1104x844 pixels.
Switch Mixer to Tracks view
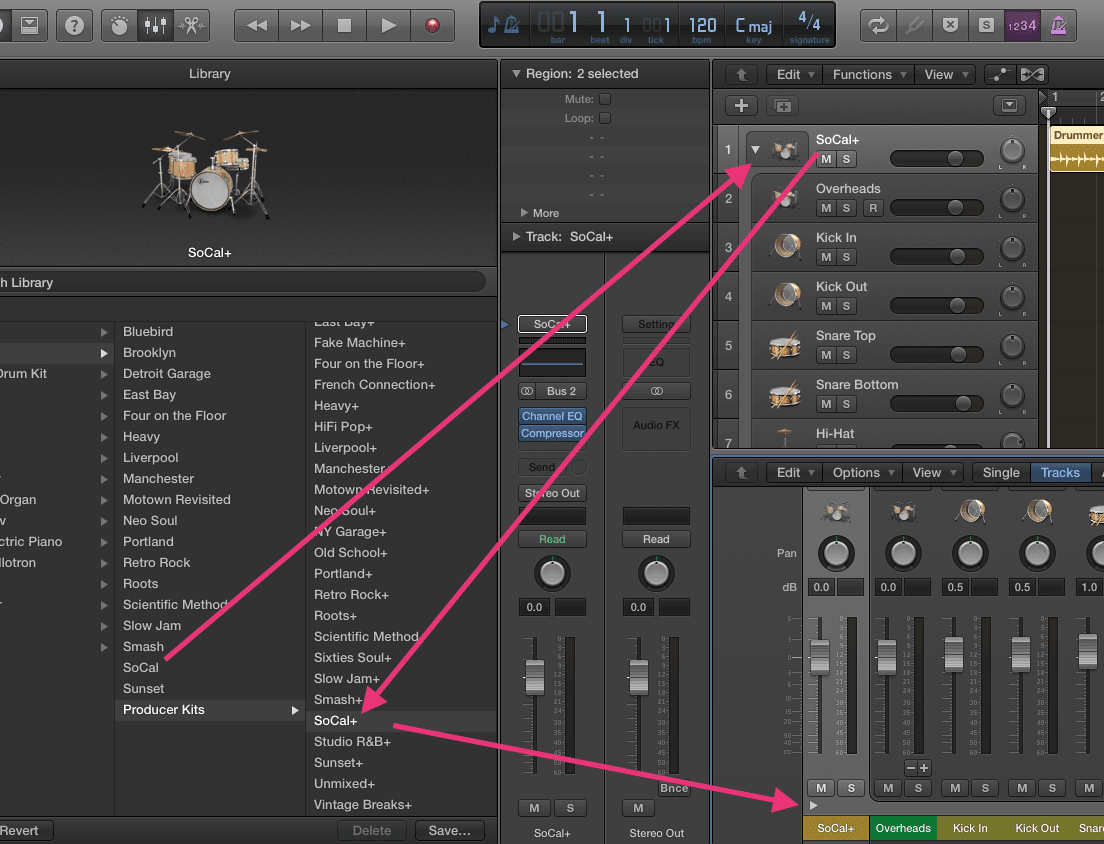point(1060,472)
